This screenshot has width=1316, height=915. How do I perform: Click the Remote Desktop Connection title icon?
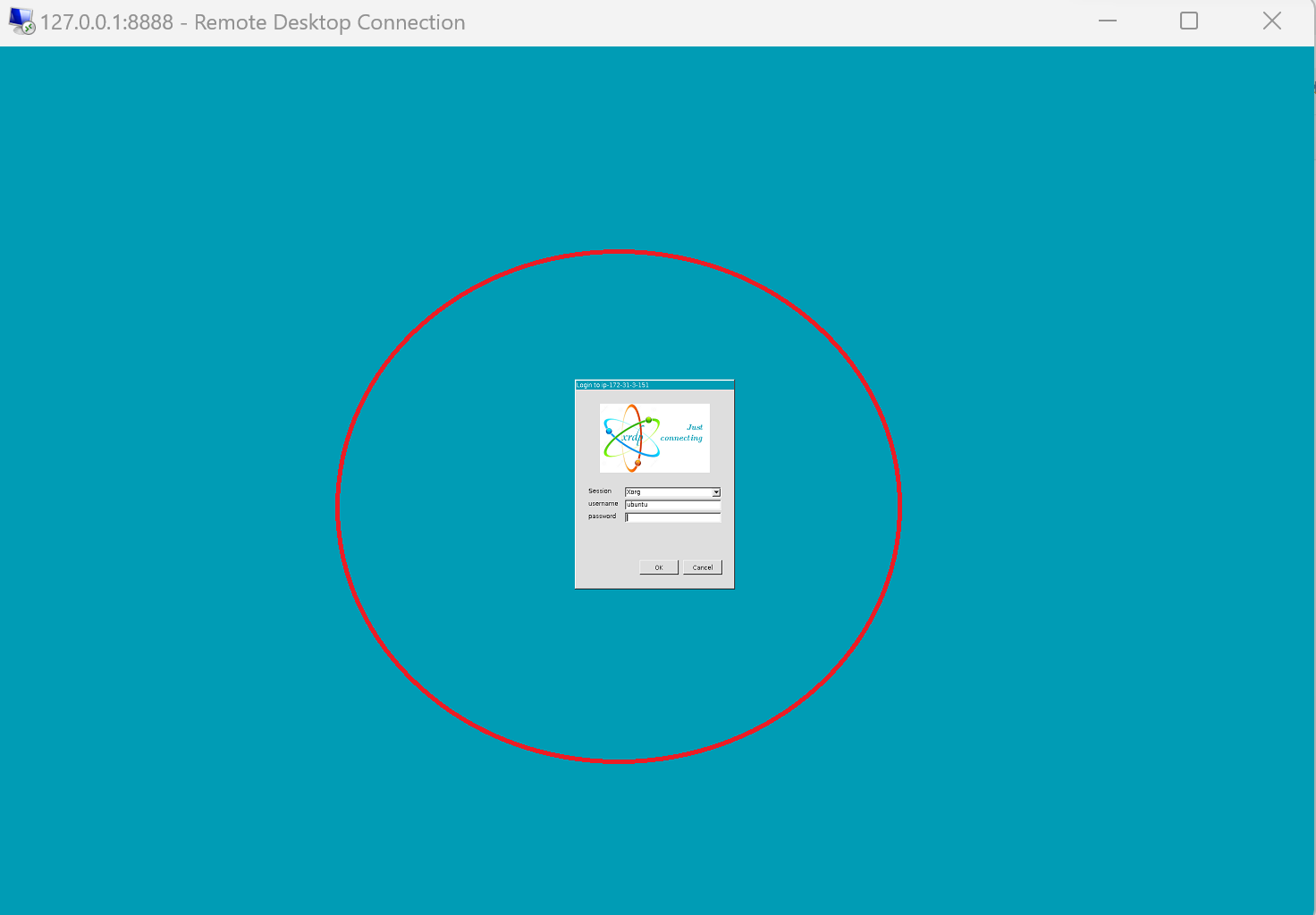point(21,21)
